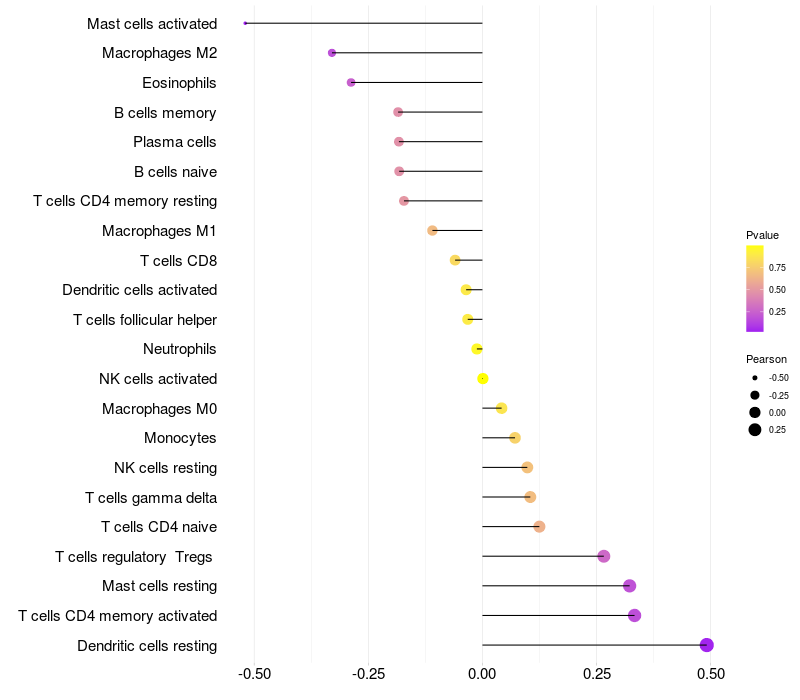Viewport: 800px width, 700px height.
Task: Click the Neutrophils axis label
Action: point(180,349)
